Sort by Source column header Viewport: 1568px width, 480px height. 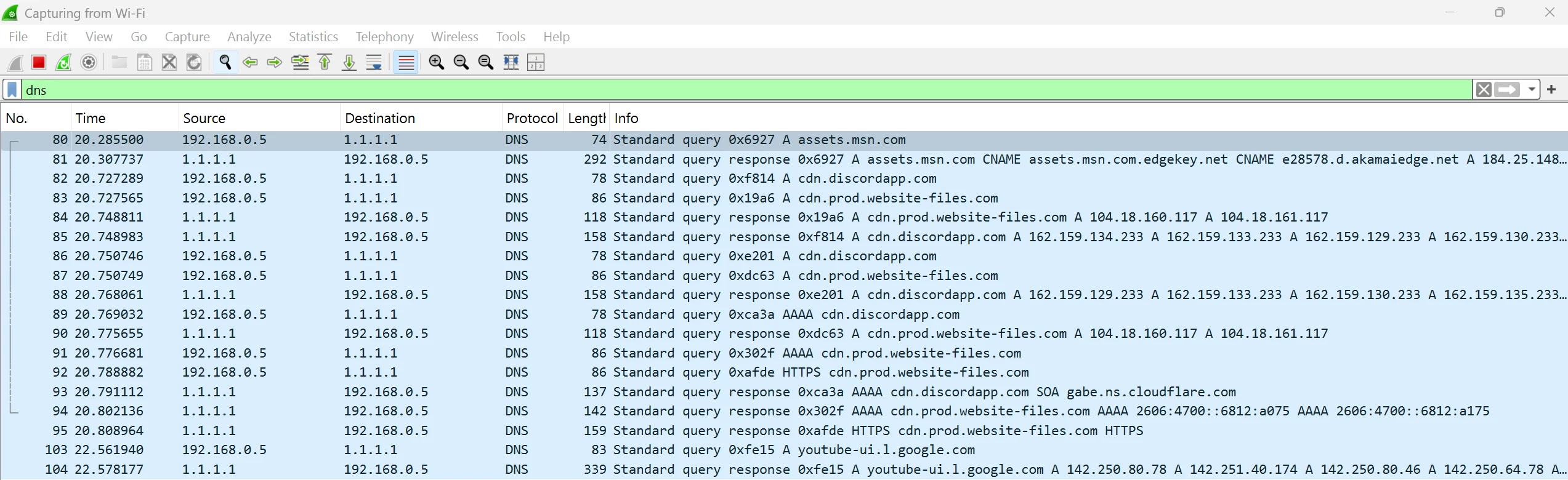[x=260, y=118]
